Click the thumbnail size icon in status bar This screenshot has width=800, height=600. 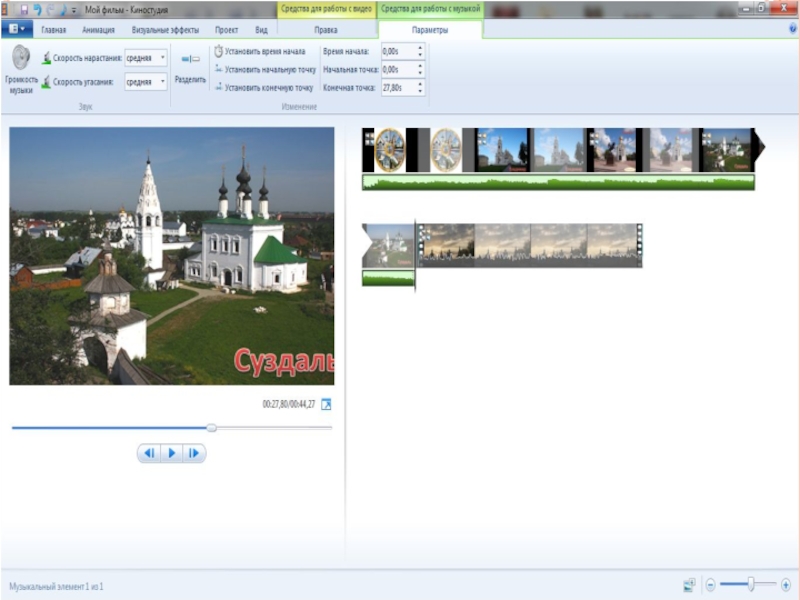(x=689, y=585)
